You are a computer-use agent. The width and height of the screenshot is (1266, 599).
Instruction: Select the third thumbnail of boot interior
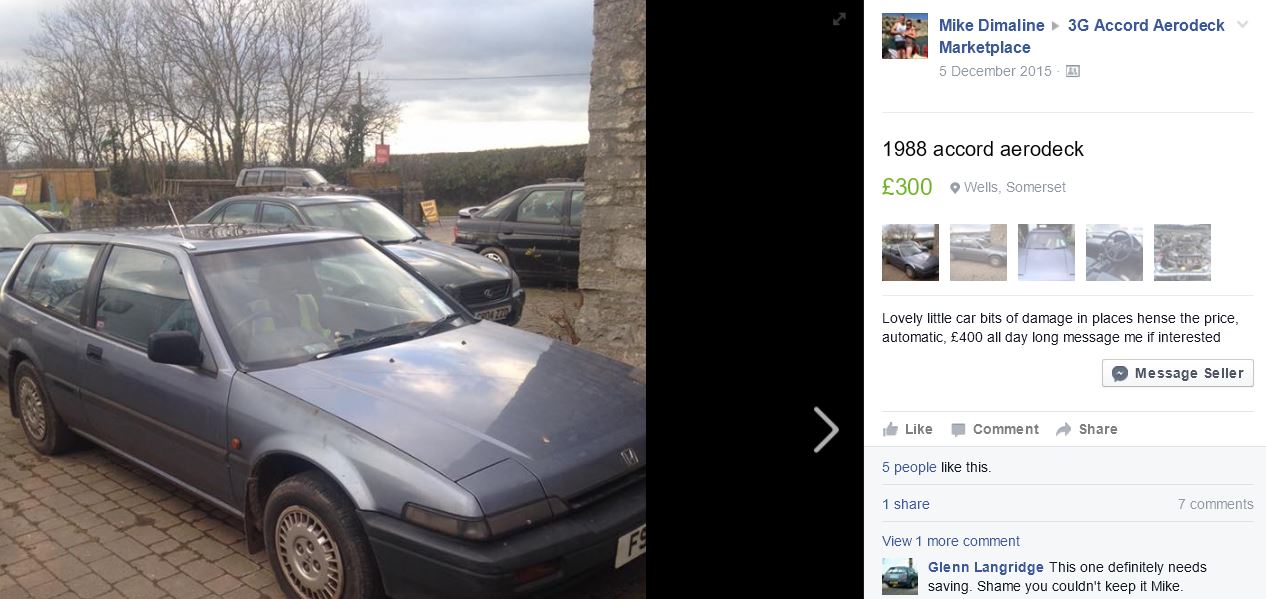pos(1046,252)
